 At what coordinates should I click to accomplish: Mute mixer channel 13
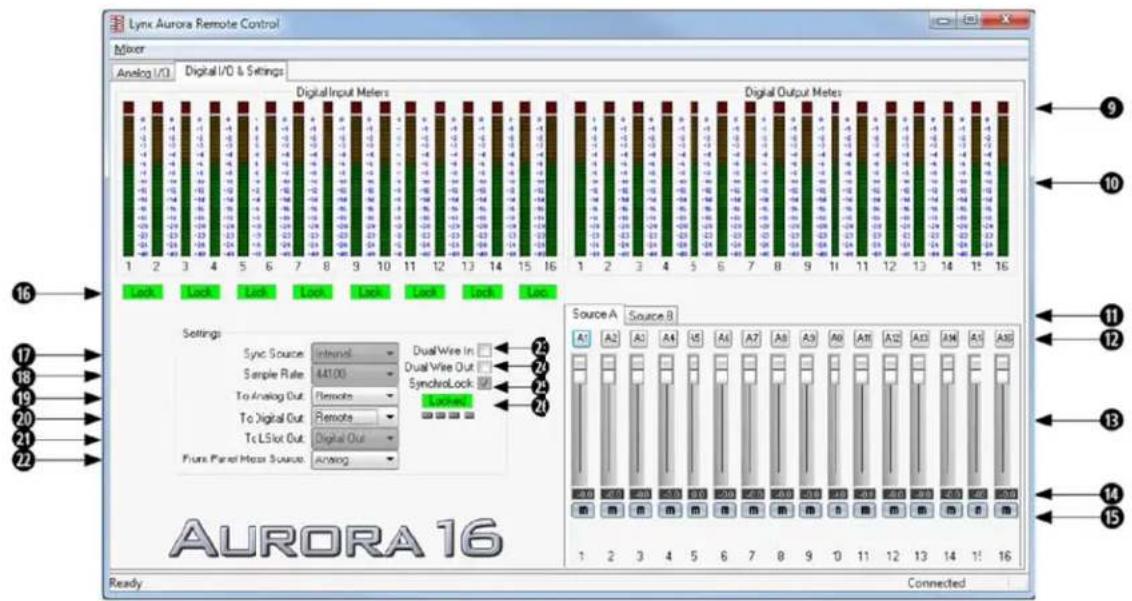[921, 511]
